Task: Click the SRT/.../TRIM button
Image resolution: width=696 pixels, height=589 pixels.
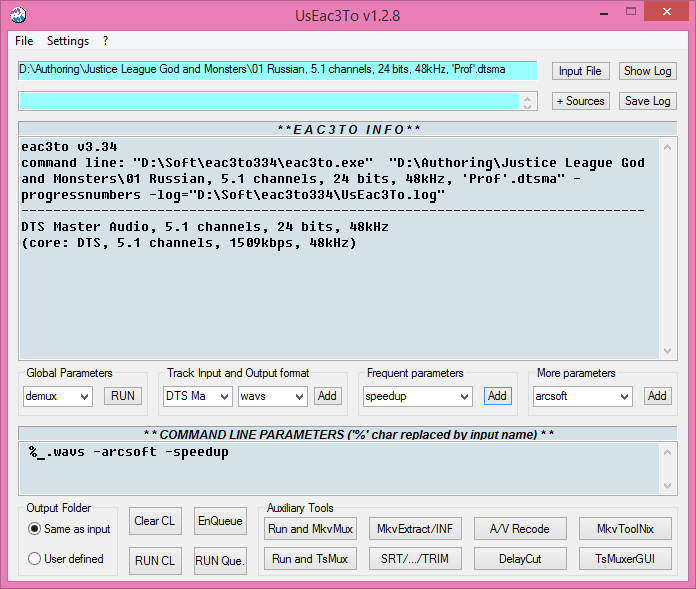Action: coord(415,559)
